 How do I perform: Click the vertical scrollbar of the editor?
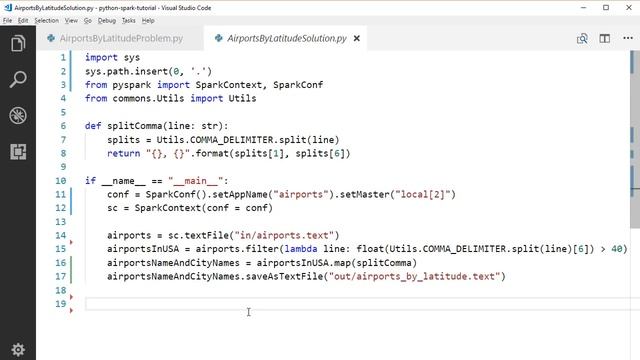coord(635,139)
